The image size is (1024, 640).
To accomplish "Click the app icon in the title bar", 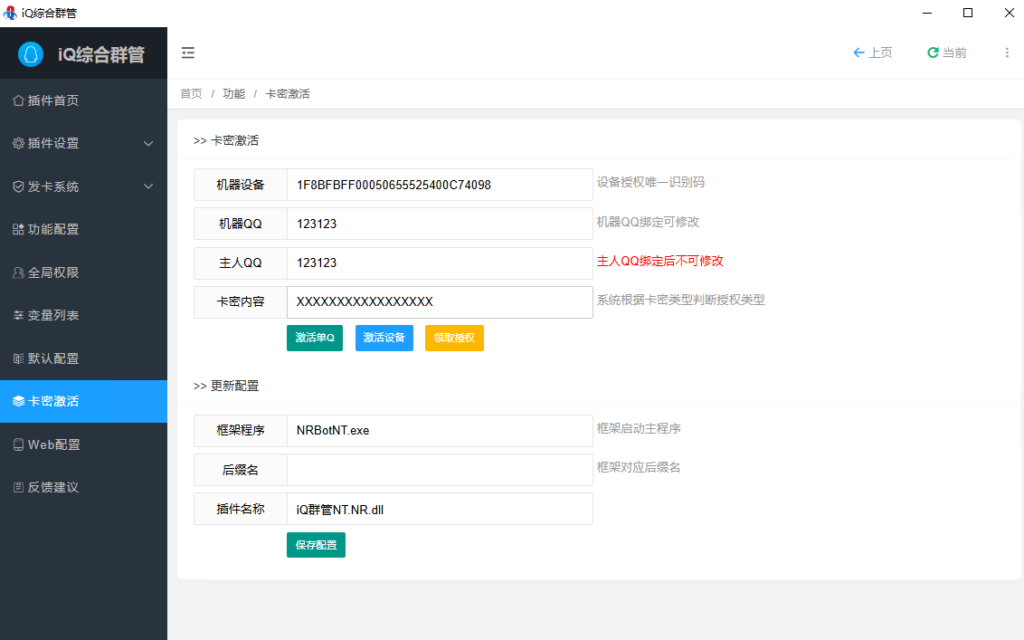I will pos(10,13).
